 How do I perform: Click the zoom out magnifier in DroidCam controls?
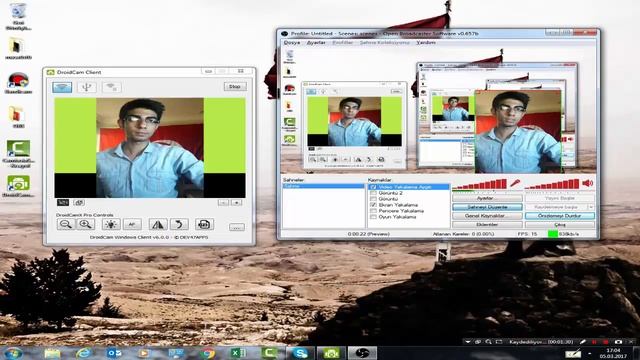[66, 224]
